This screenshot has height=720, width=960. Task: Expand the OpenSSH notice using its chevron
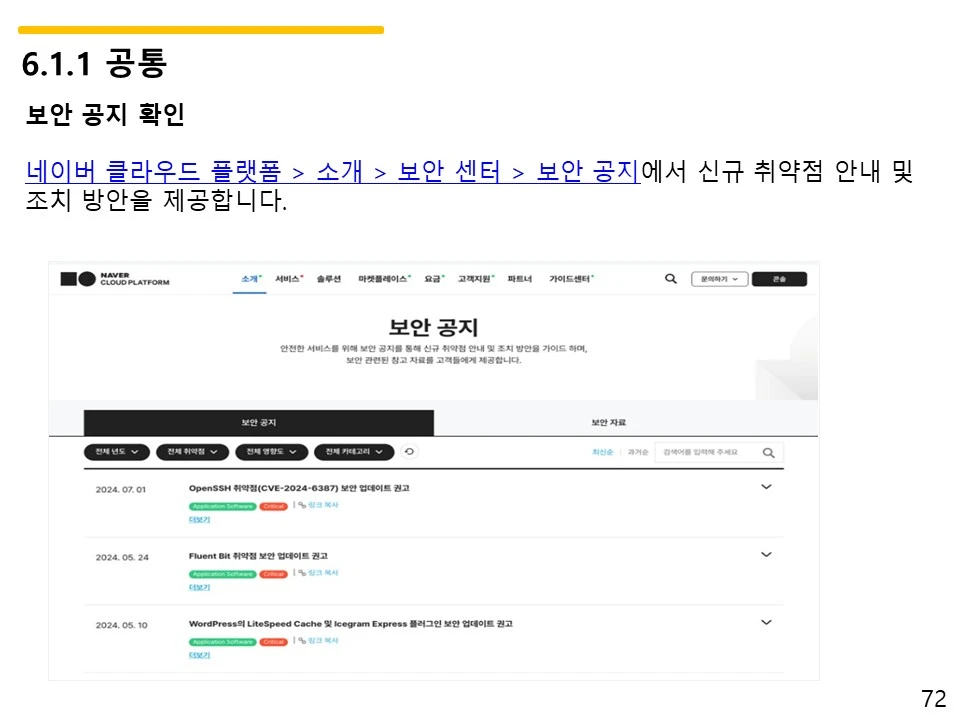pyautogui.click(x=766, y=485)
